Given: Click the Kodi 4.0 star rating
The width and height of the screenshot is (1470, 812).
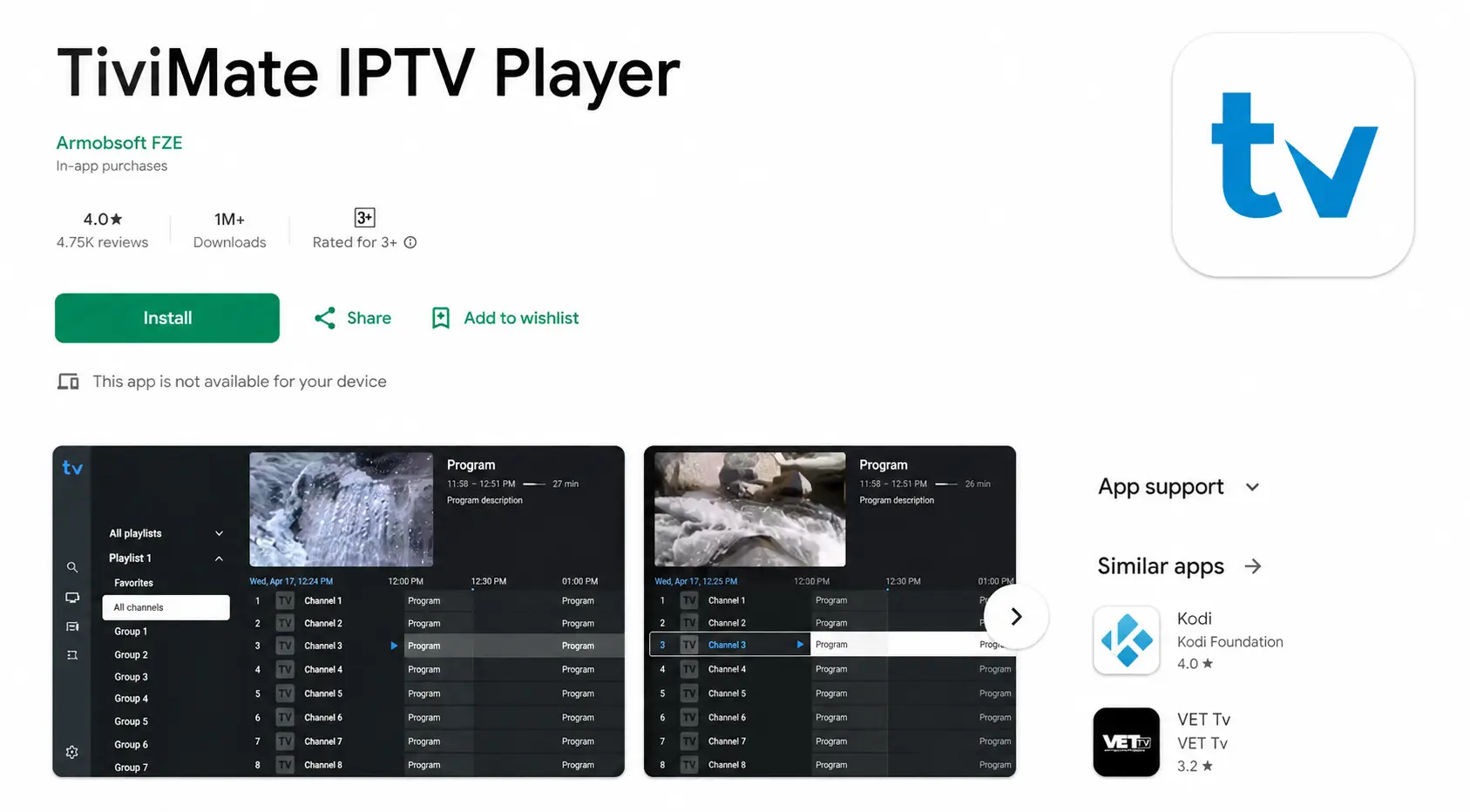Looking at the screenshot, I should (1195, 664).
